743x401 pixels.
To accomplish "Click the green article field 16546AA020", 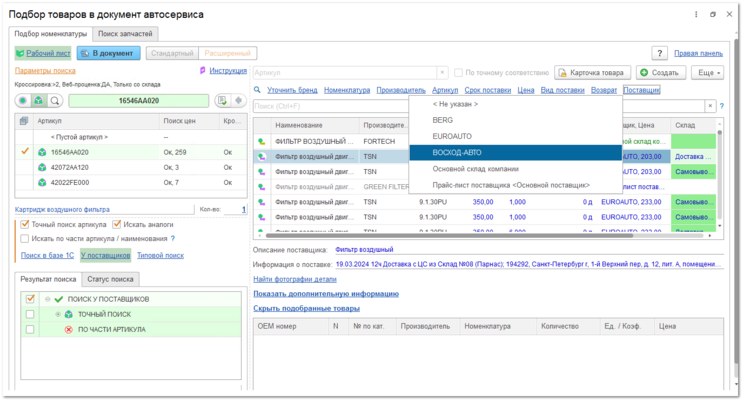I will 139,100.
